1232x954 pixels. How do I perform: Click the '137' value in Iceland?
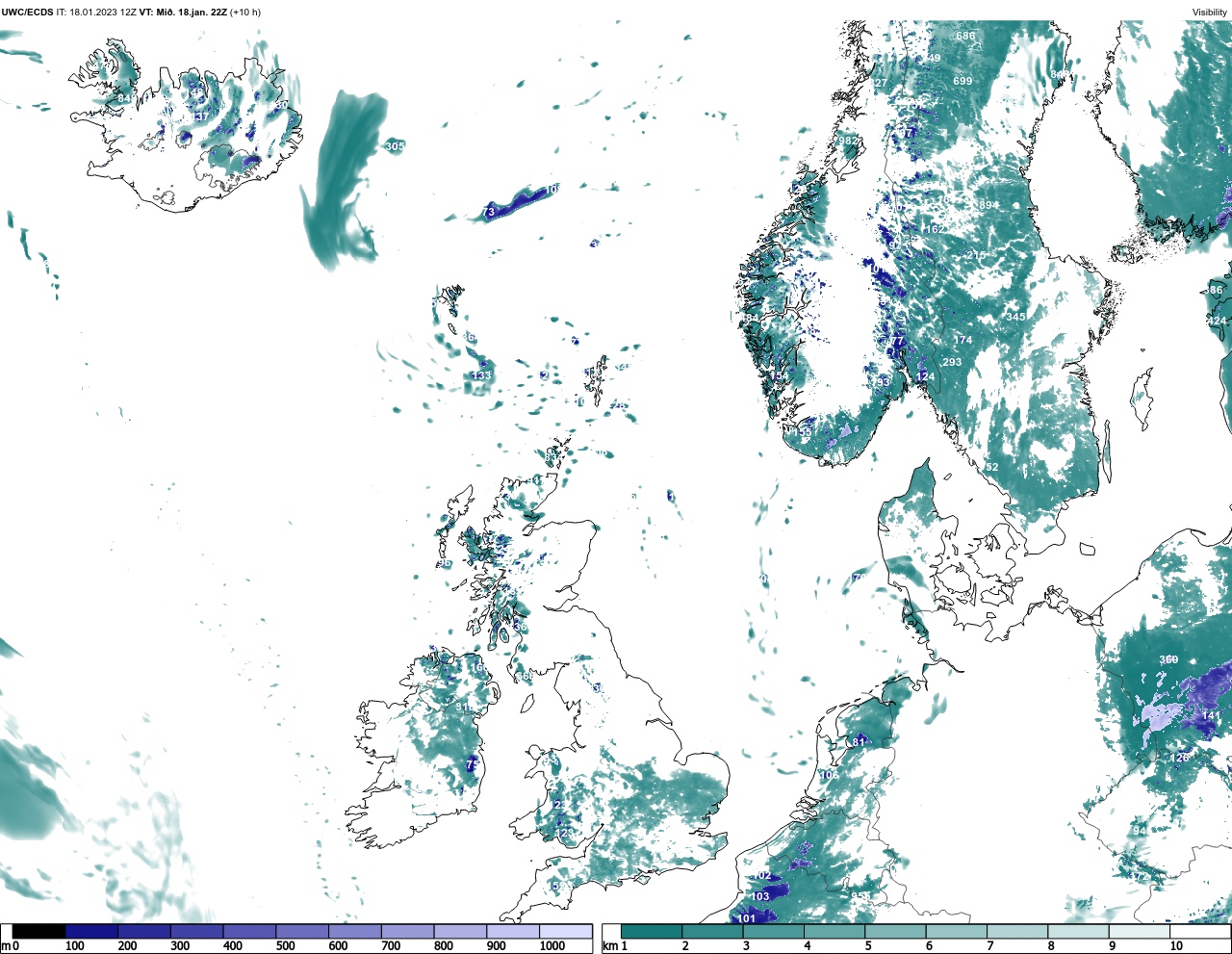(198, 117)
